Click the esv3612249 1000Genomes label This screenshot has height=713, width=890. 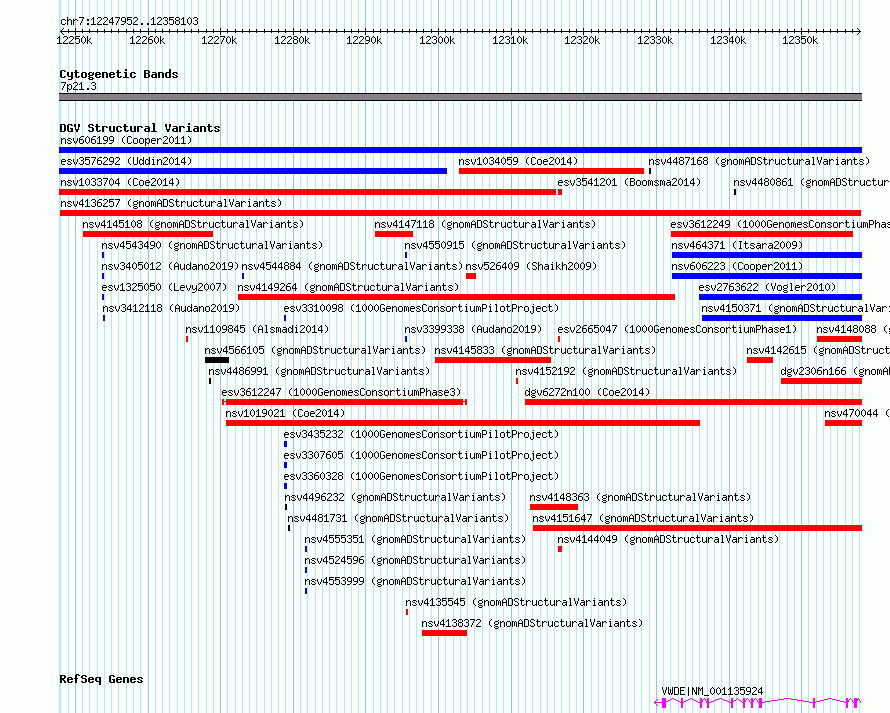[780, 224]
